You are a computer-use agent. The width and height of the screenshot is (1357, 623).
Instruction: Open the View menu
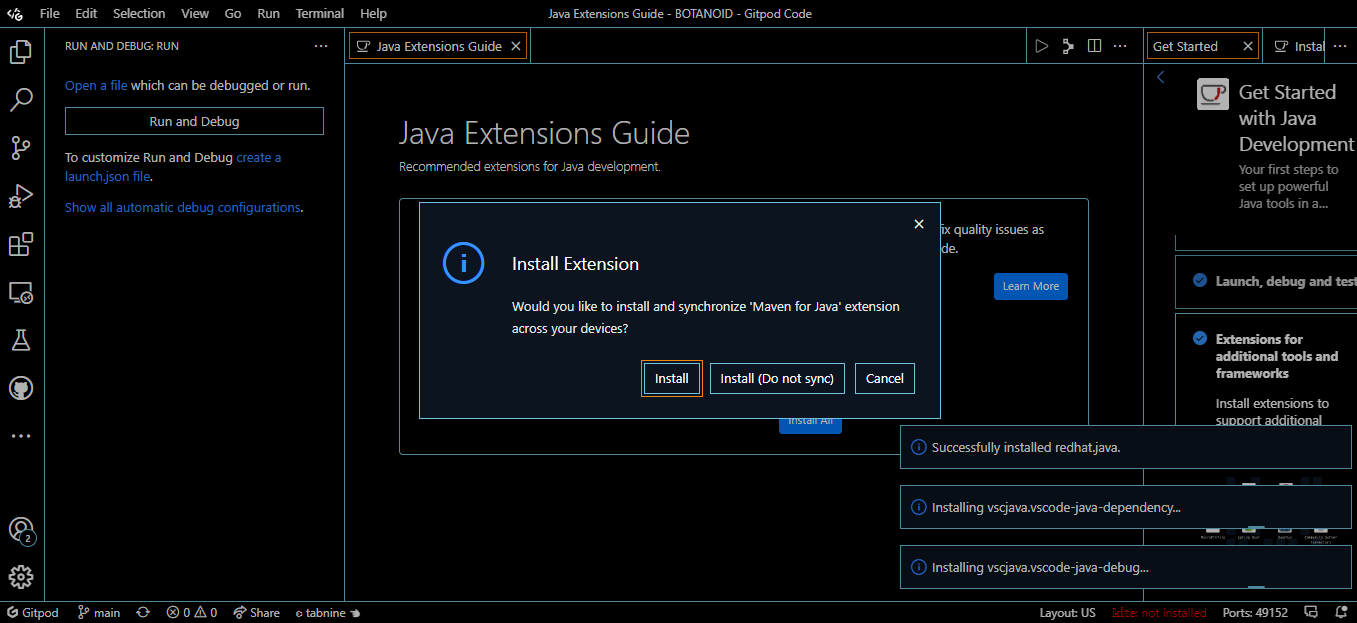pyautogui.click(x=195, y=14)
